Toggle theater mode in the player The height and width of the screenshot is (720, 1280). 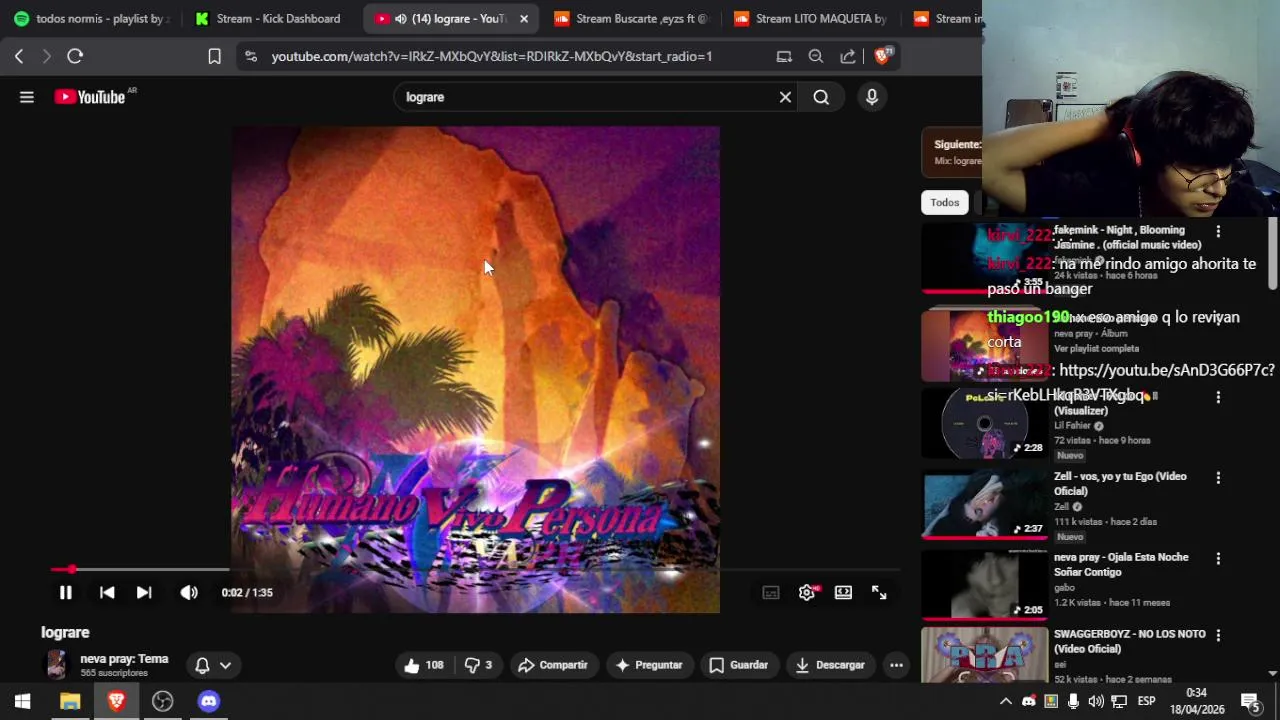[843, 593]
